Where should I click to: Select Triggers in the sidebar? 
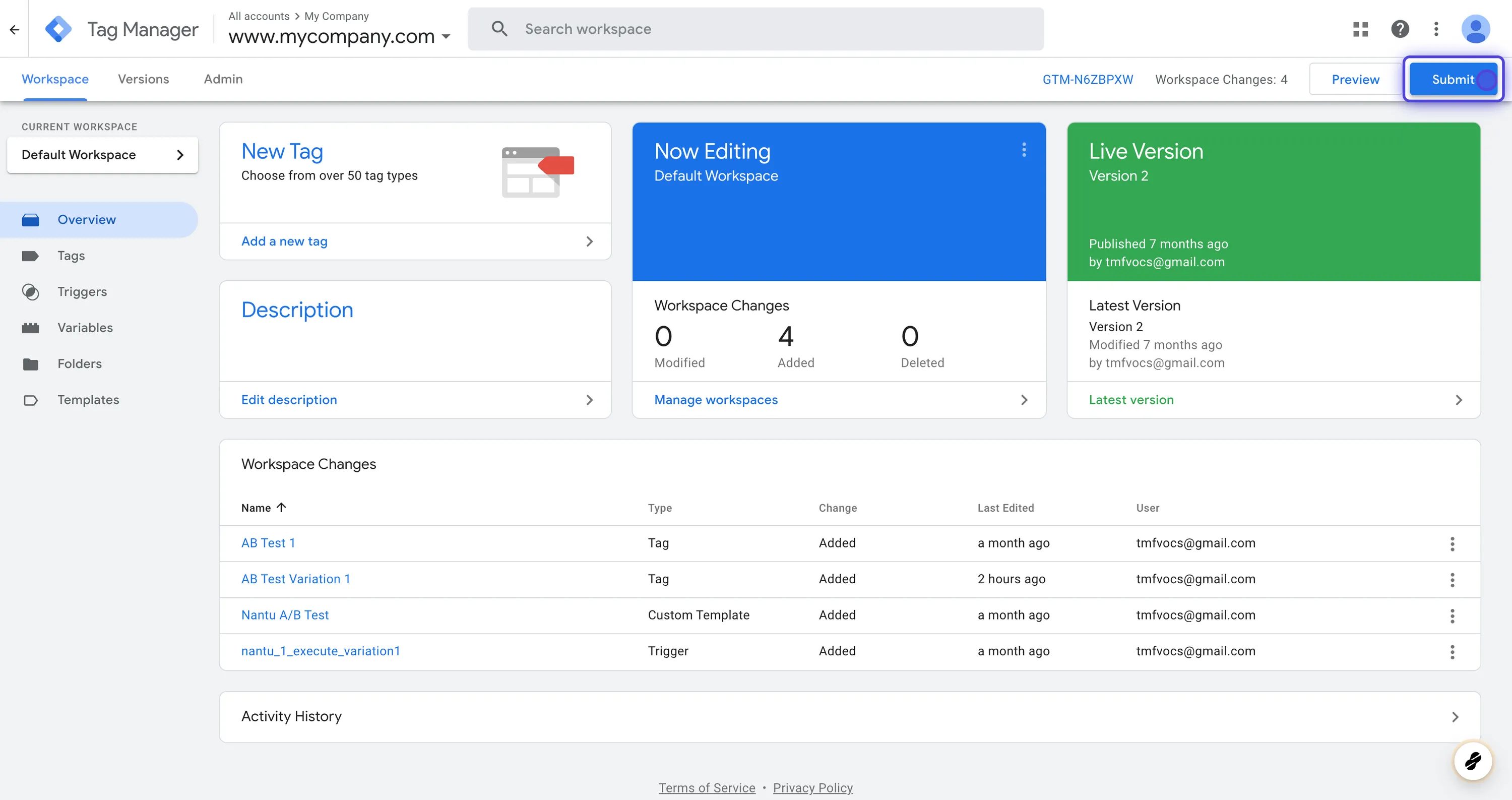pyautogui.click(x=82, y=292)
